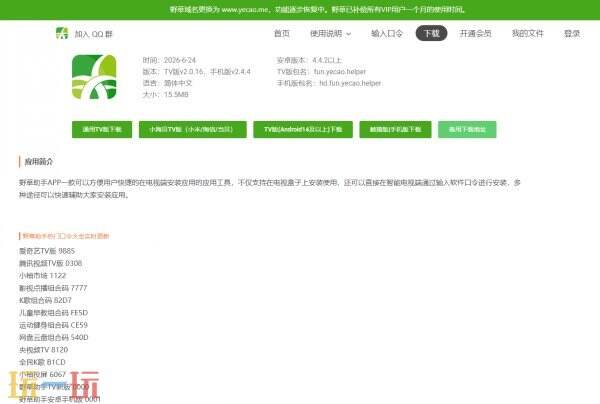The image size is (600, 404).
Task: Click the row 小柚市场 1122
Action: [42, 275]
